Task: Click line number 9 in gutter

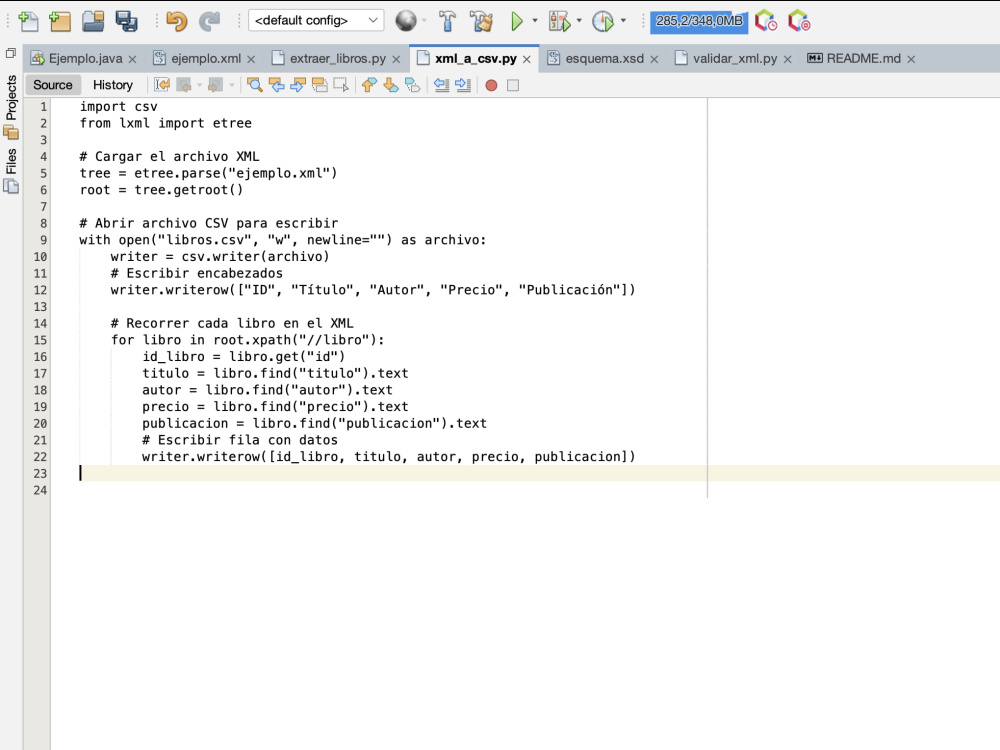Action: click(x=43, y=240)
